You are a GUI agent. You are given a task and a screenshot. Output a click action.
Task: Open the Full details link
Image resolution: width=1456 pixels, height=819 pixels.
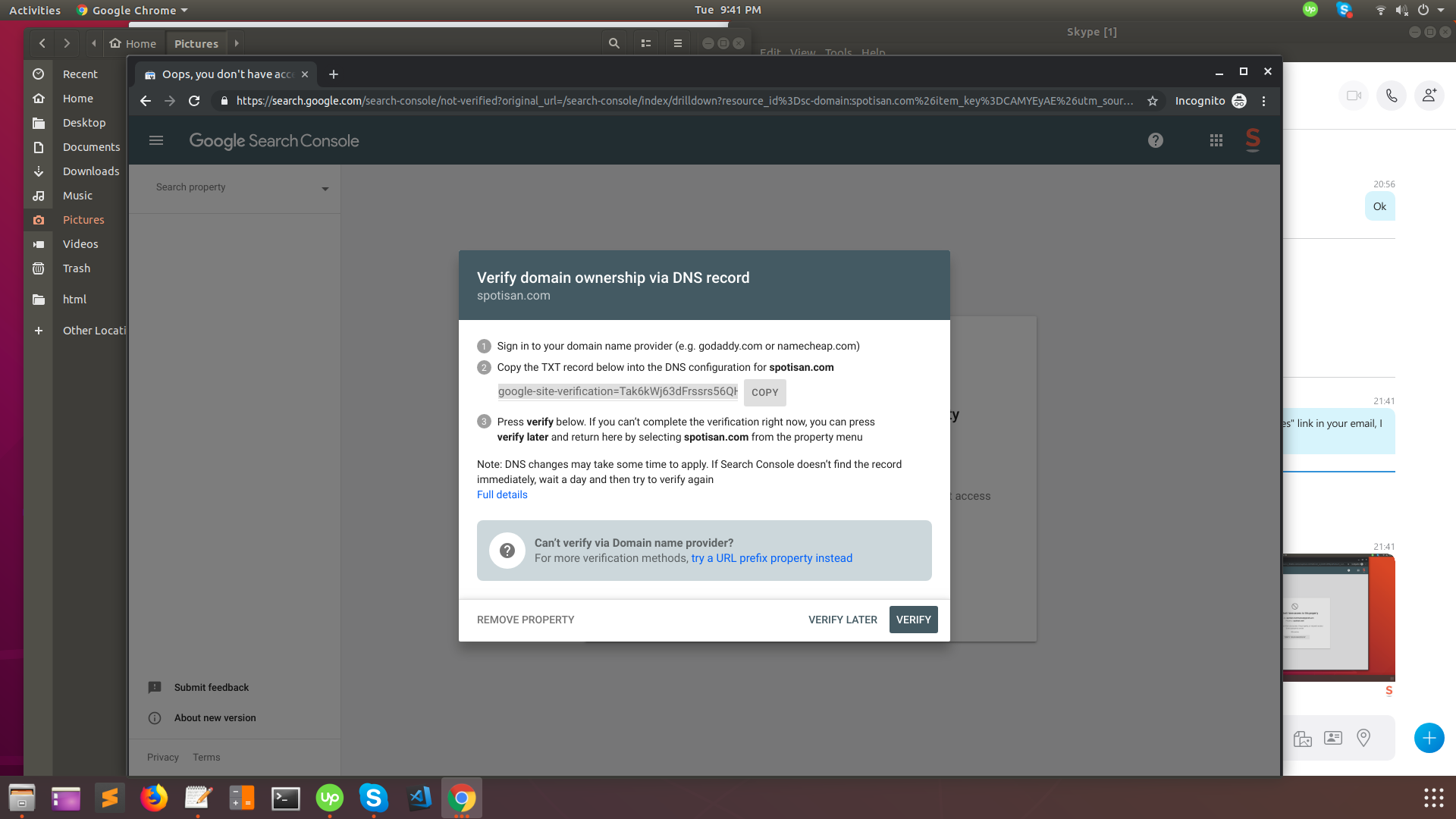pyautogui.click(x=501, y=494)
